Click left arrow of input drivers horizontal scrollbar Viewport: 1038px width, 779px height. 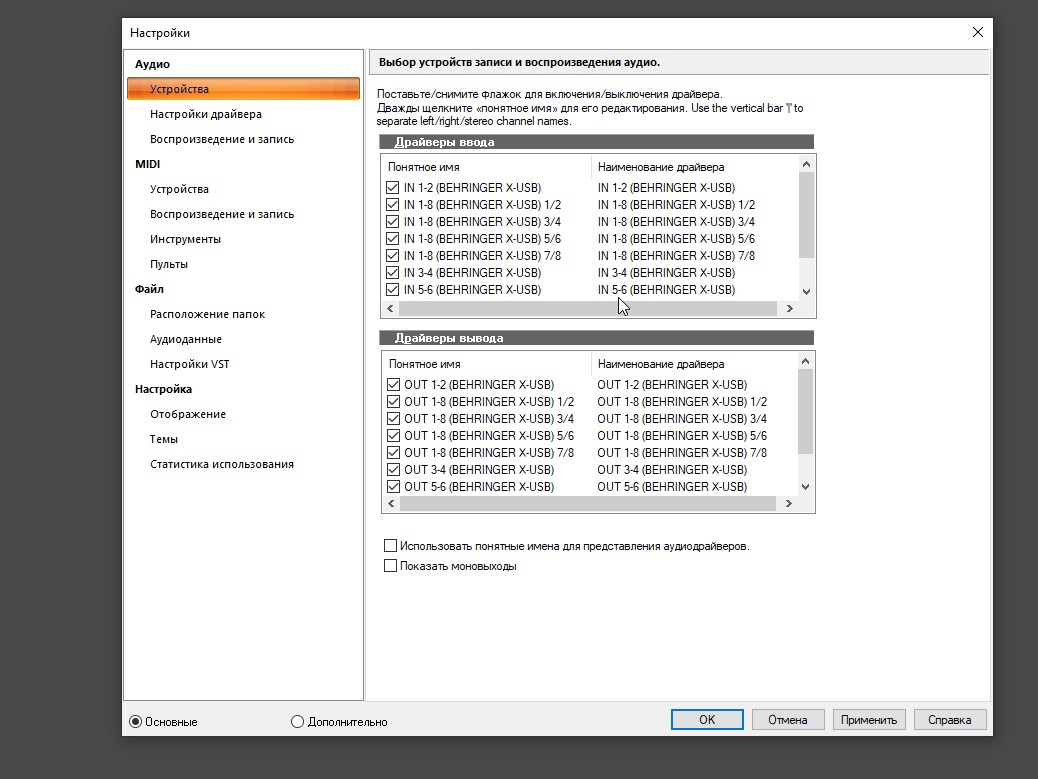point(391,308)
